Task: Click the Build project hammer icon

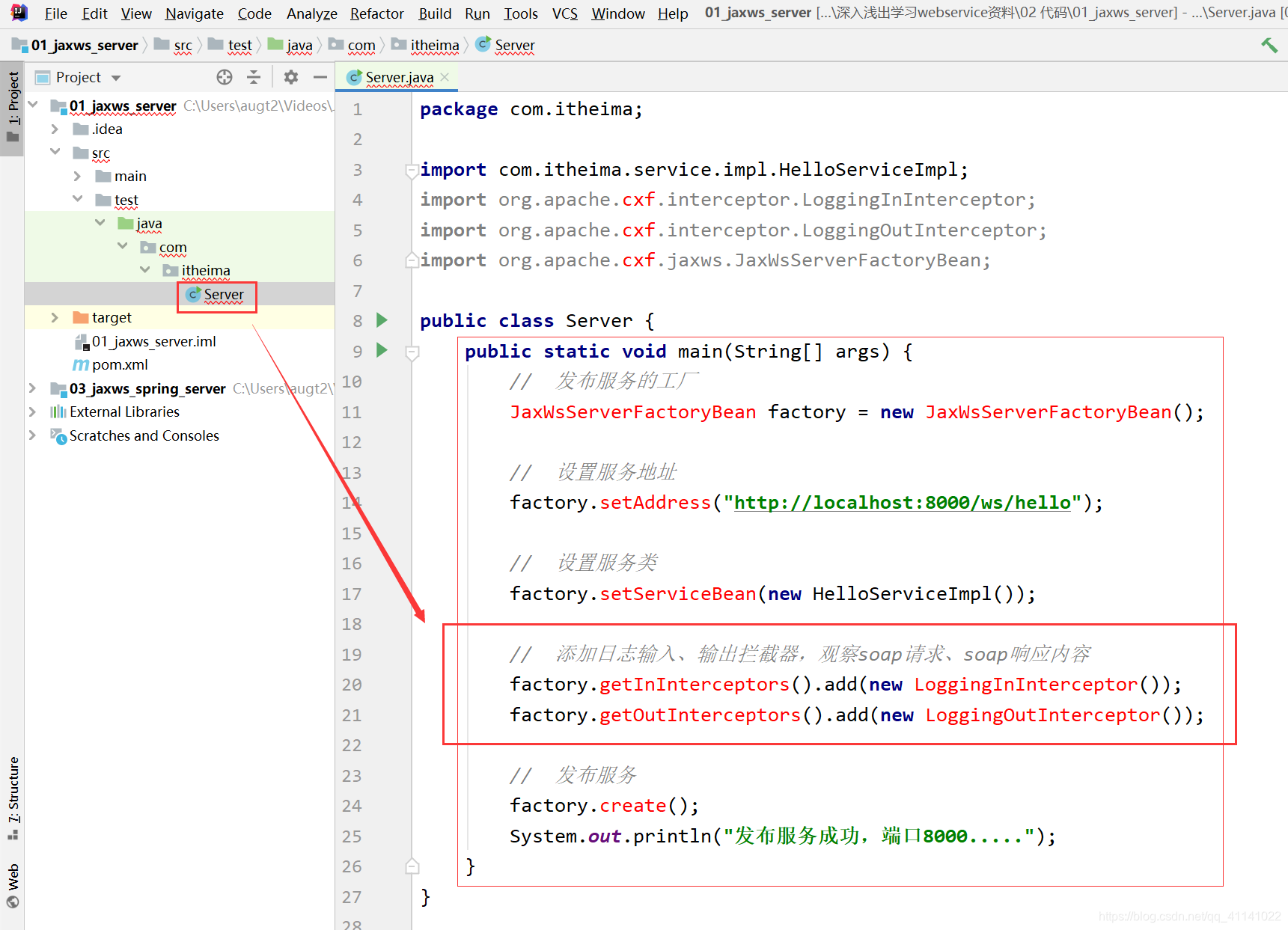Action: click(1269, 45)
